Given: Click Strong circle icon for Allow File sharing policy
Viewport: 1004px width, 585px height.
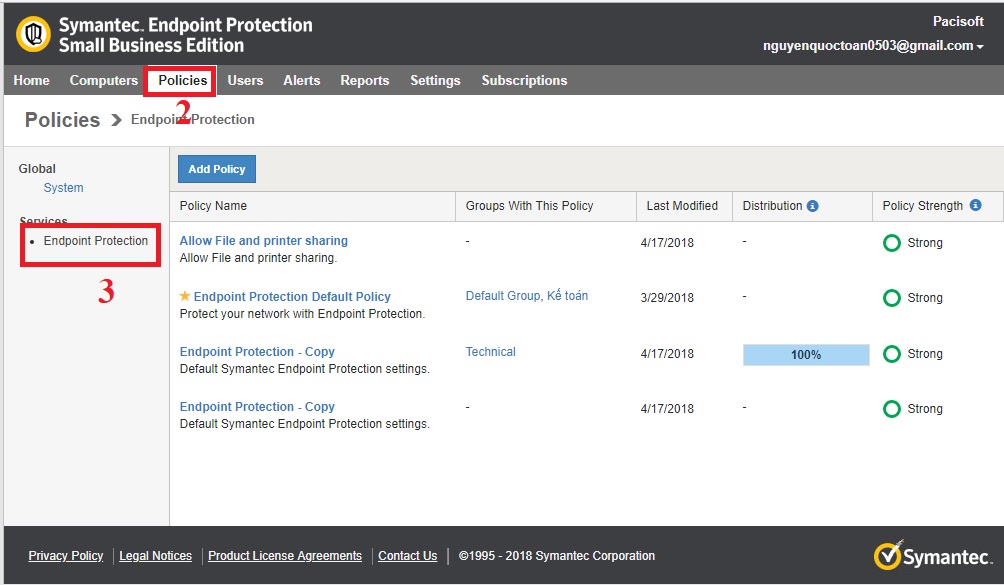Looking at the screenshot, I should 891,243.
